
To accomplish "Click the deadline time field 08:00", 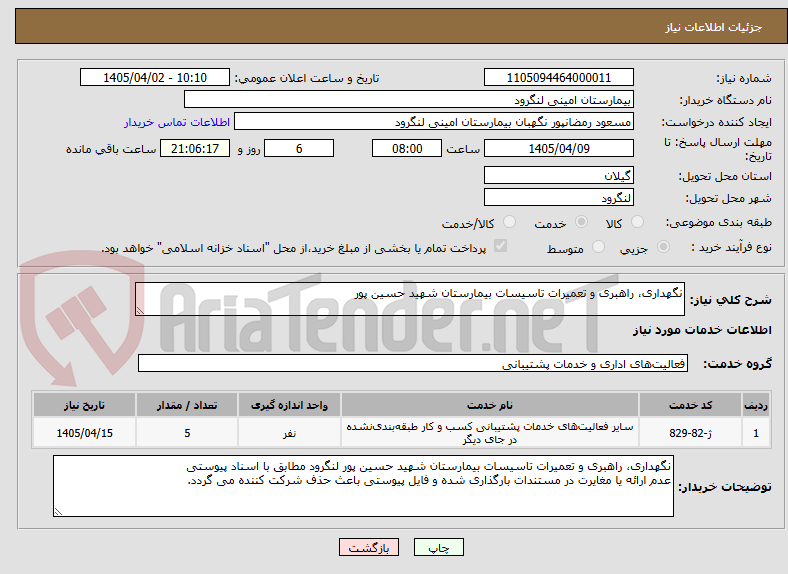I will (407, 148).
